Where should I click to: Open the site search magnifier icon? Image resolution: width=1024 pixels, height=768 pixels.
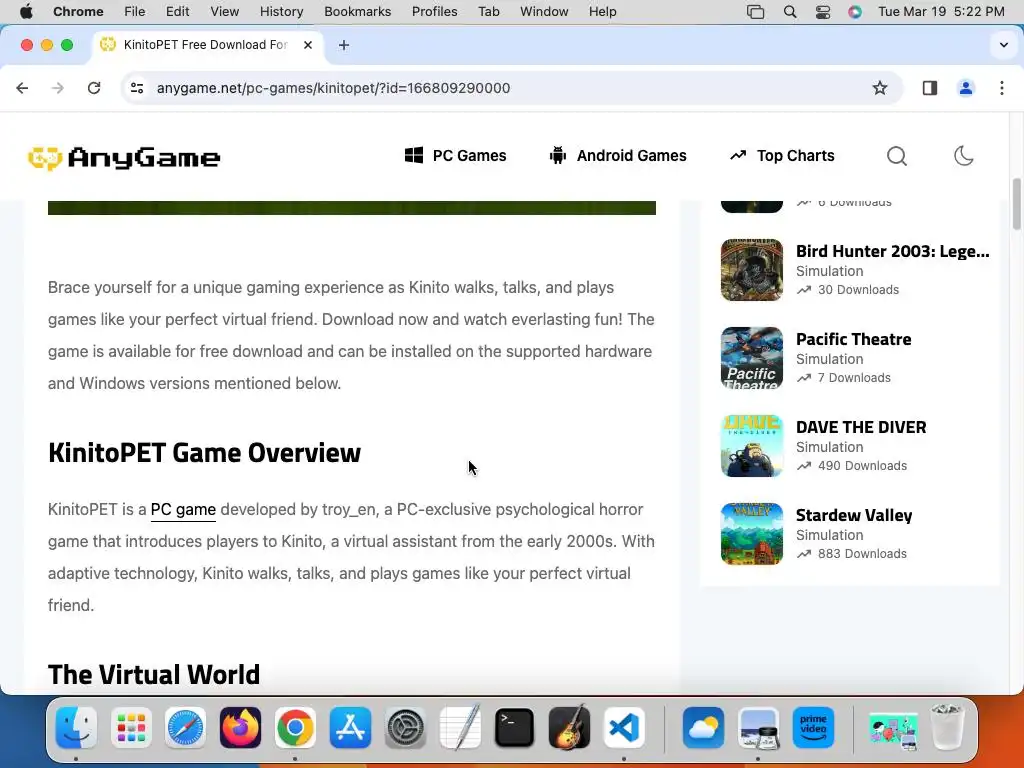coord(897,156)
